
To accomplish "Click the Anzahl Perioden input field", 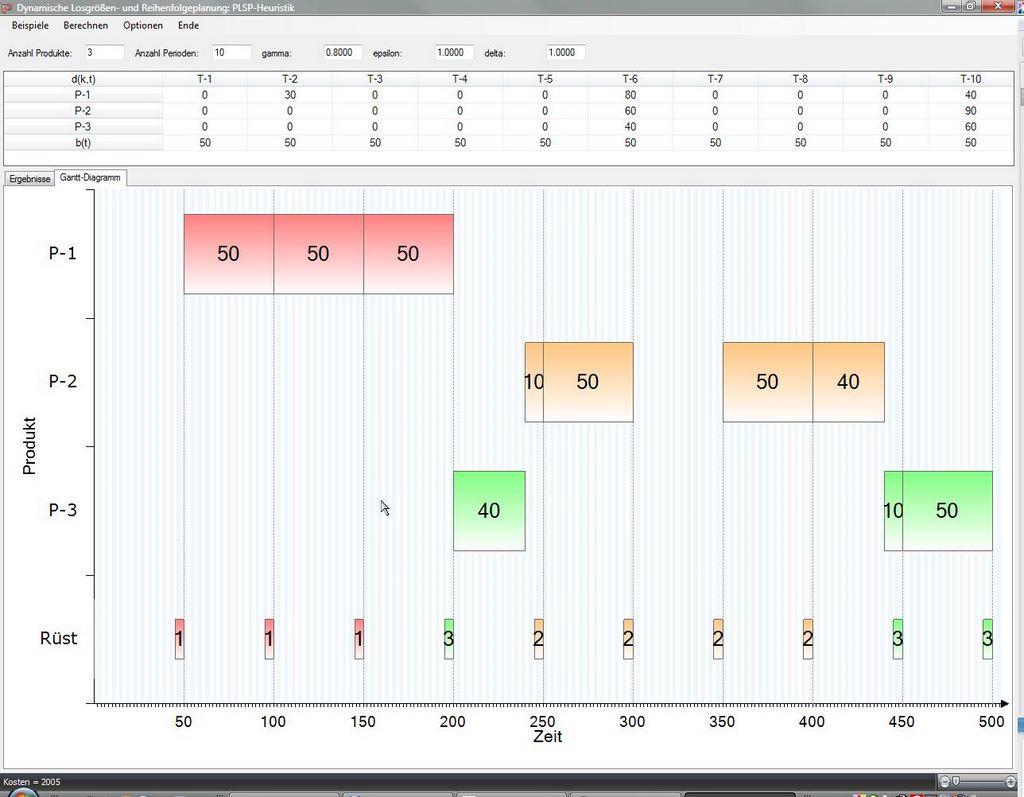I will pyautogui.click(x=232, y=52).
